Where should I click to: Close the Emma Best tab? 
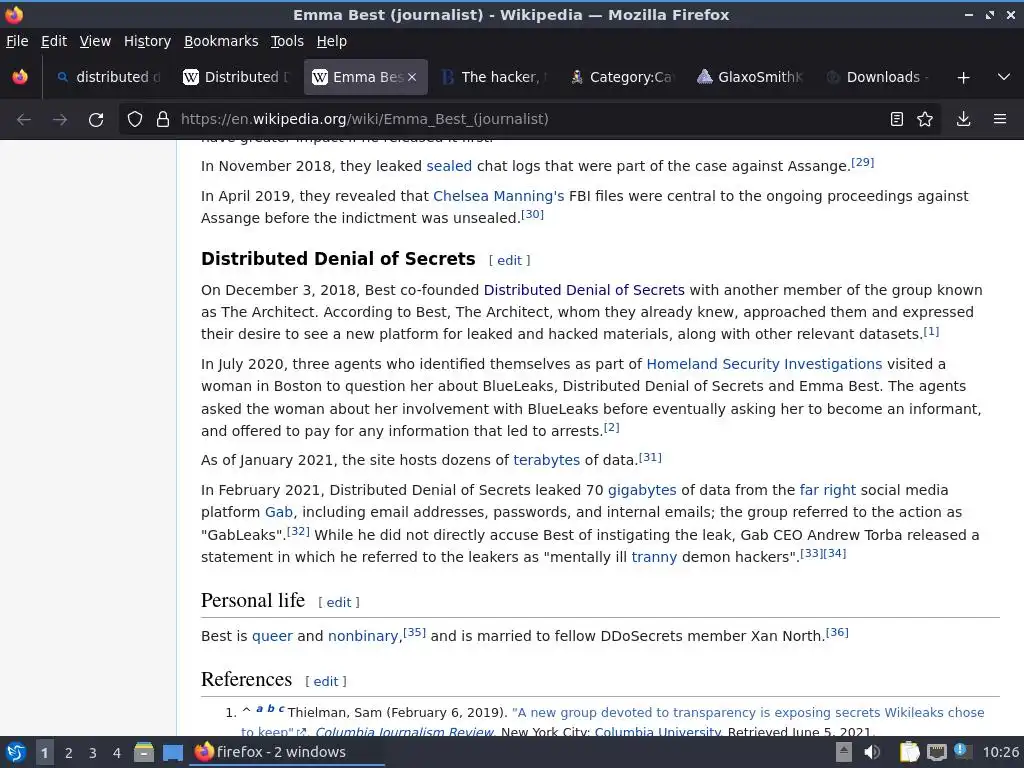412,77
